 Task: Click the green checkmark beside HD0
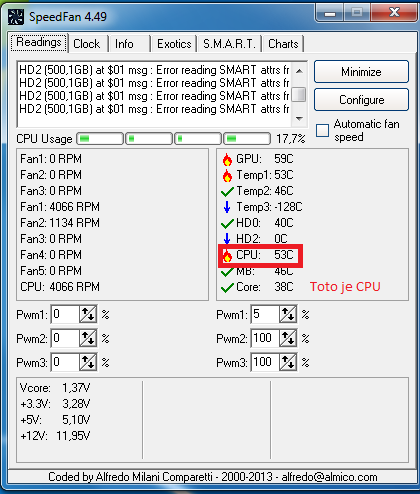227,223
